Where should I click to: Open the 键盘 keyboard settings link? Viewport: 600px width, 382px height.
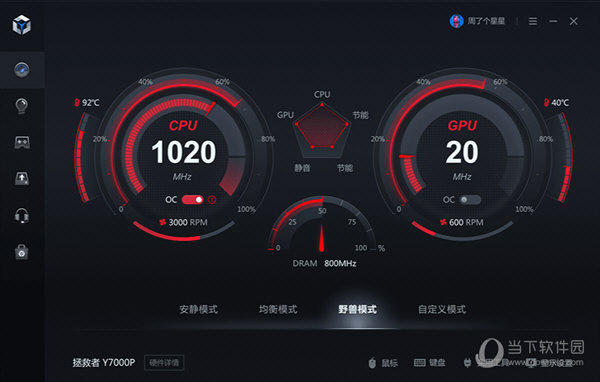click(x=430, y=362)
